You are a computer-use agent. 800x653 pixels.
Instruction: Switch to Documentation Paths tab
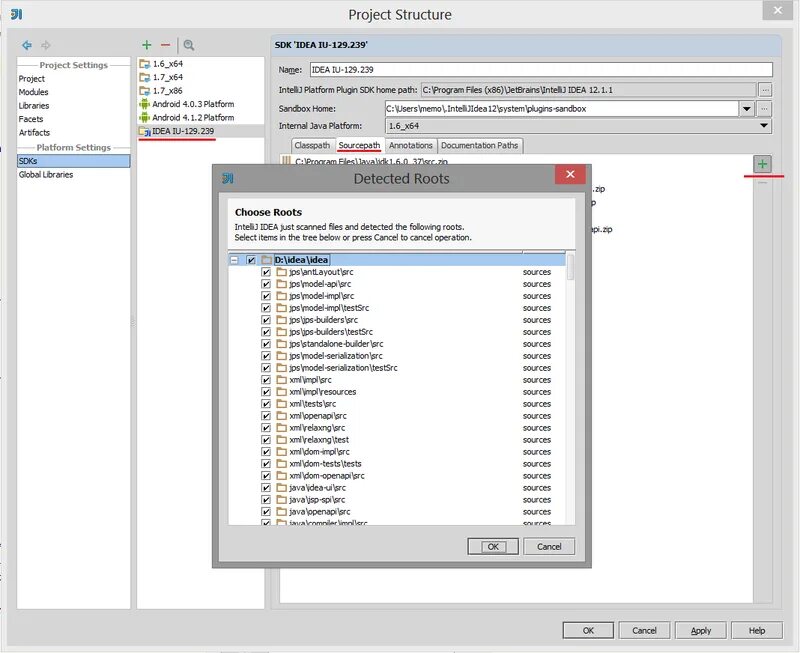coord(480,145)
